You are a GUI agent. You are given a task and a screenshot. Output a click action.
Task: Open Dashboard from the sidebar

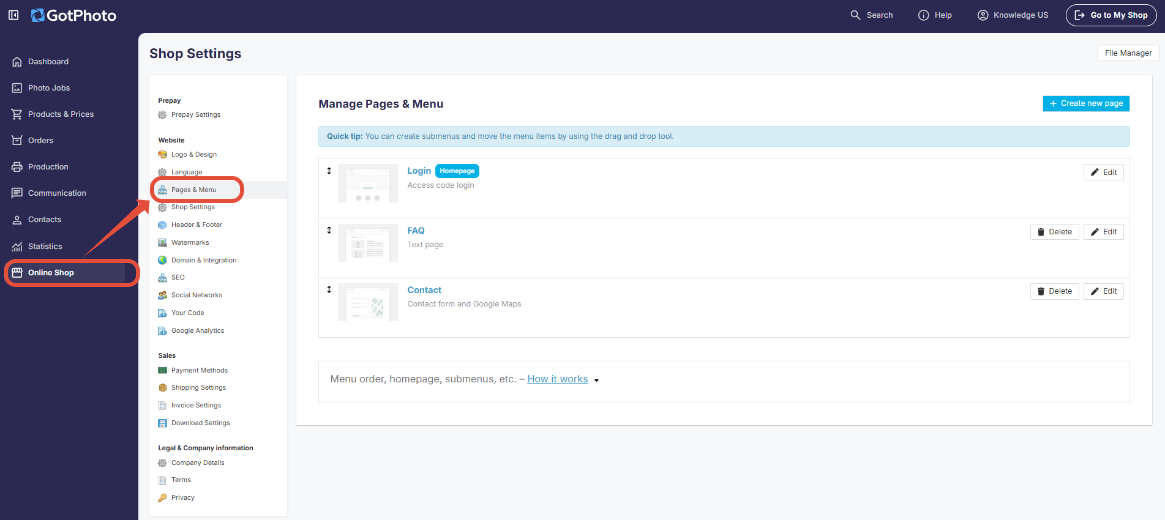(x=48, y=62)
